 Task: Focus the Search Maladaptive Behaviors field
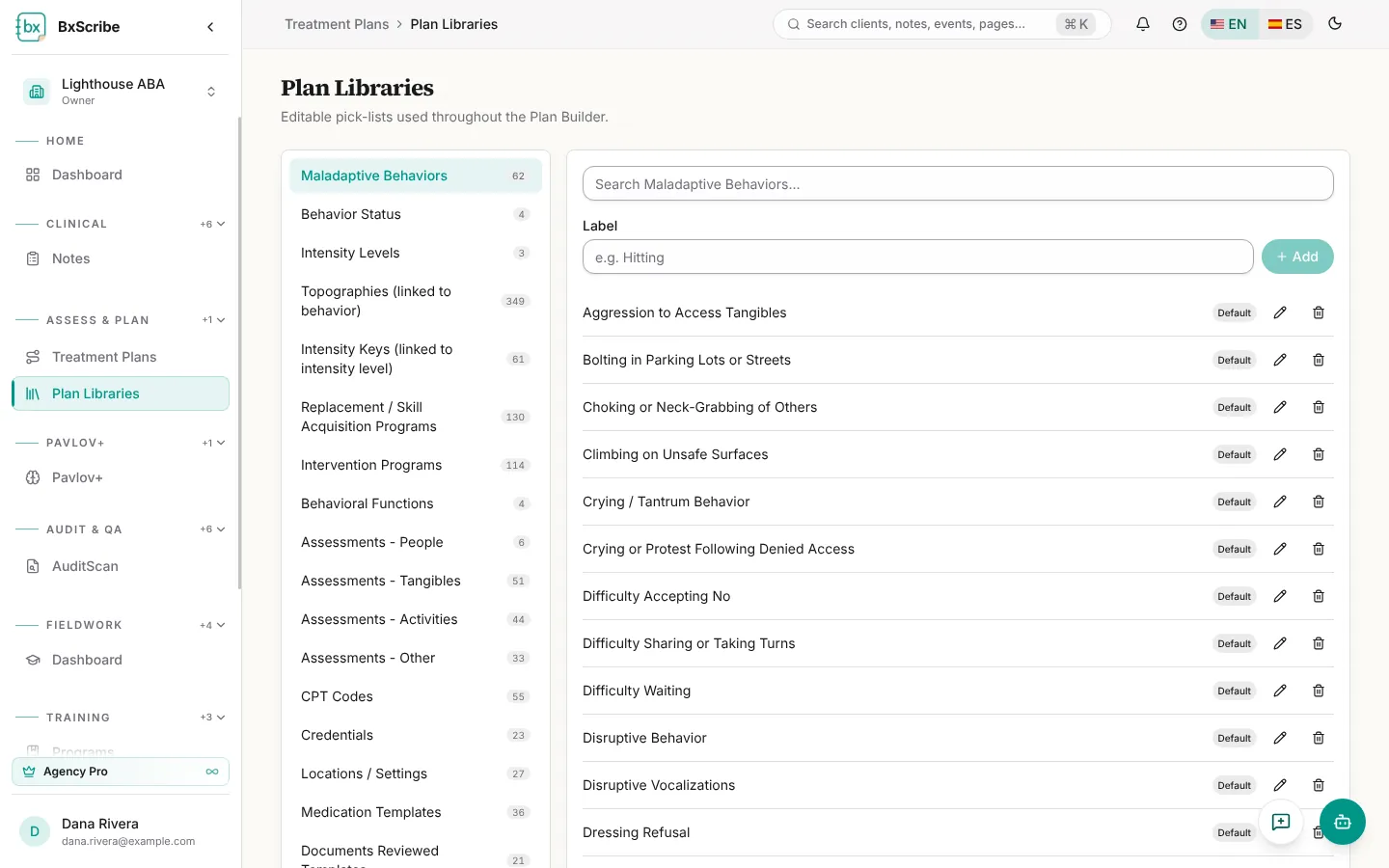pos(958,183)
